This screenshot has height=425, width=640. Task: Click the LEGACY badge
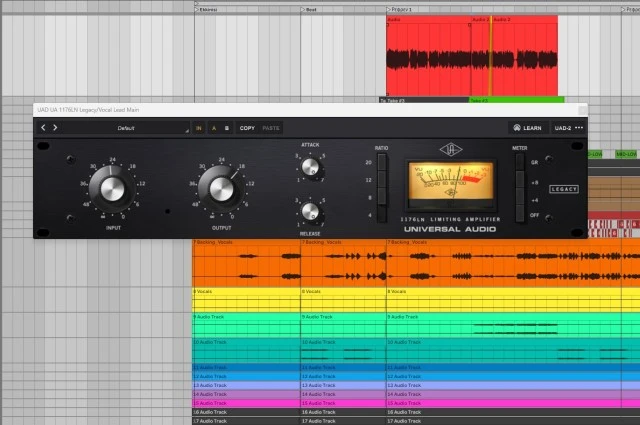click(x=564, y=189)
